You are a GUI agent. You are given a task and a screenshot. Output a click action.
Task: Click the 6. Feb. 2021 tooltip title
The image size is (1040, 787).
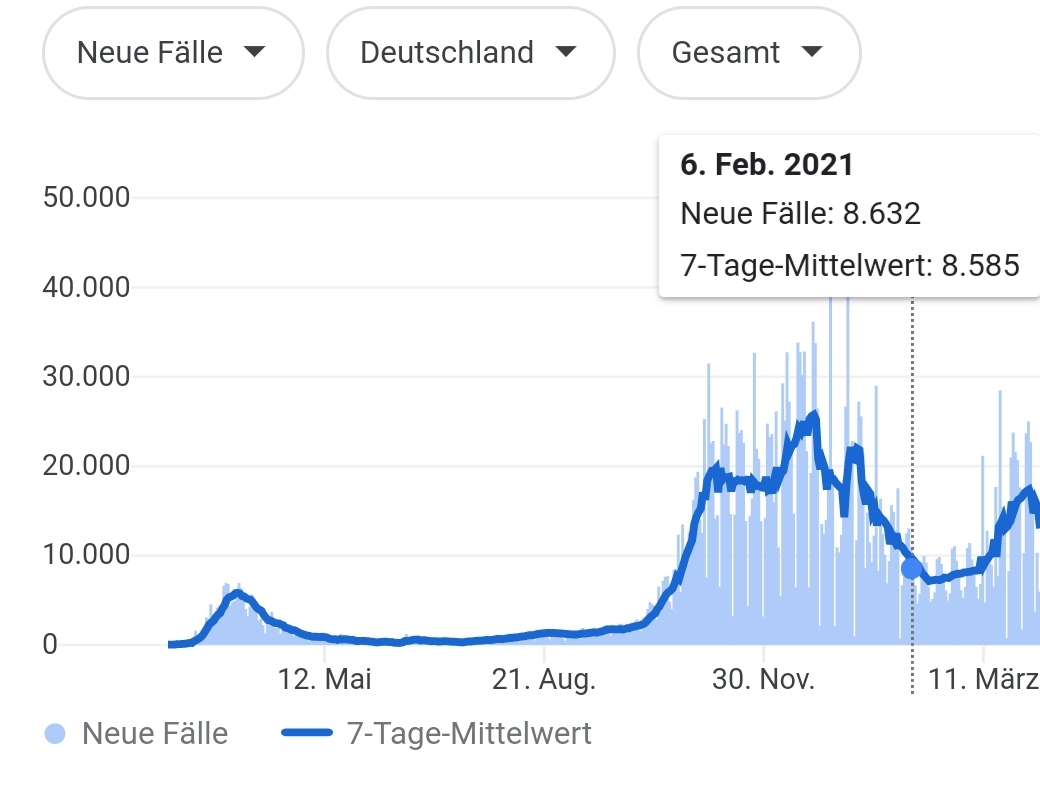[767, 165]
